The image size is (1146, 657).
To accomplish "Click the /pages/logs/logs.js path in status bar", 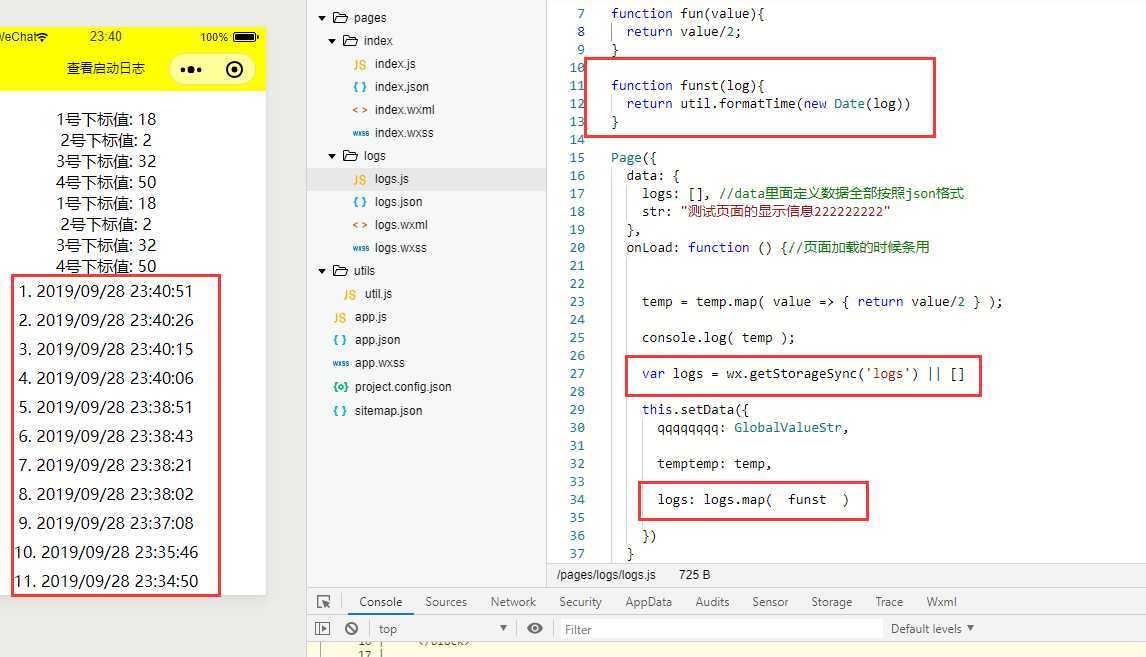I will [x=606, y=575].
